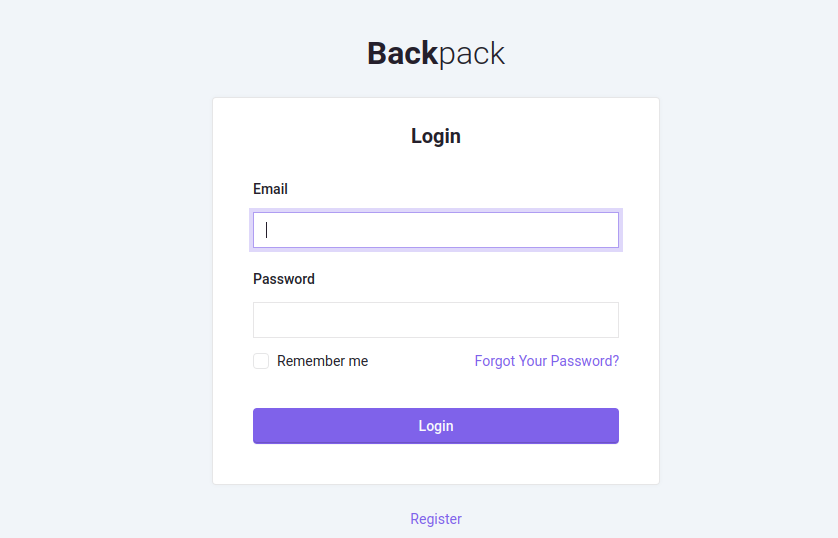Follow the password recovery link
The width and height of the screenshot is (838, 538).
point(547,361)
